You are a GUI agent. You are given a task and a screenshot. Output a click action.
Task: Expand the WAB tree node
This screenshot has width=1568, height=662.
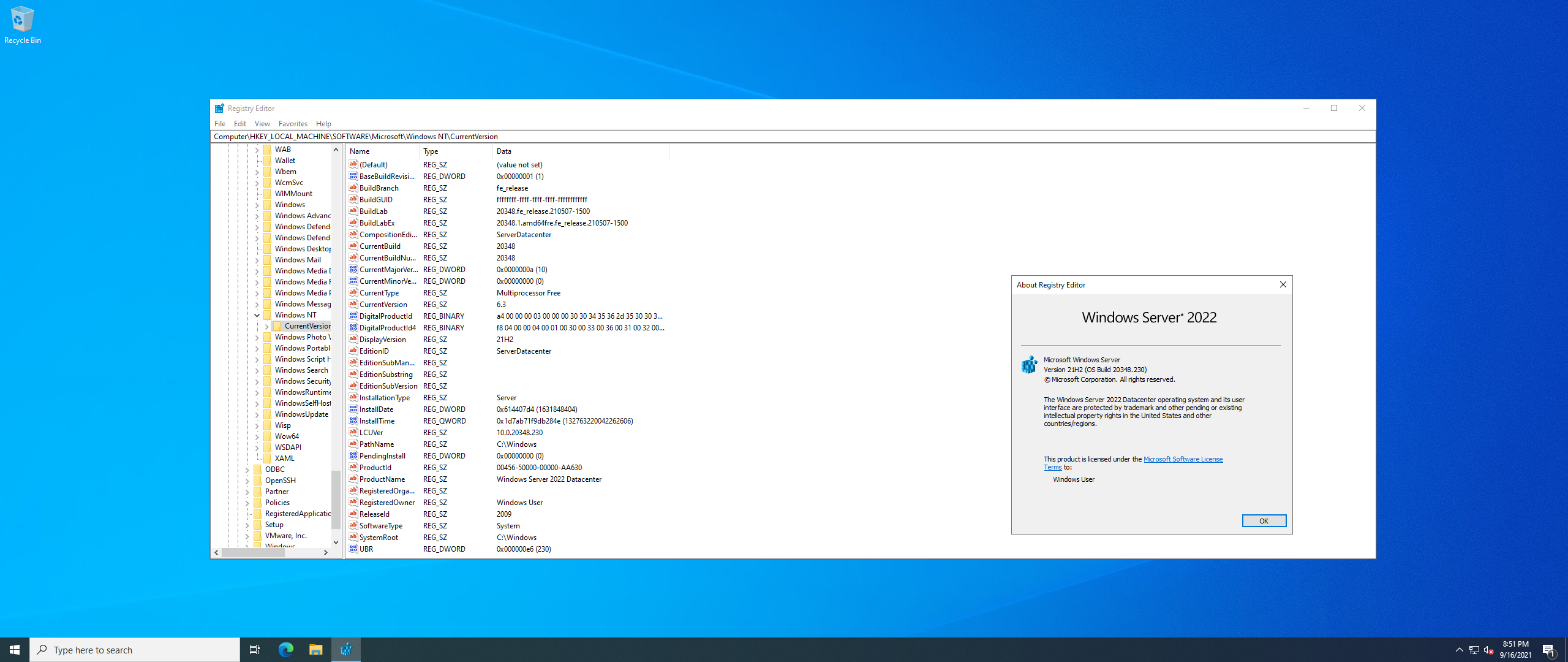point(257,150)
